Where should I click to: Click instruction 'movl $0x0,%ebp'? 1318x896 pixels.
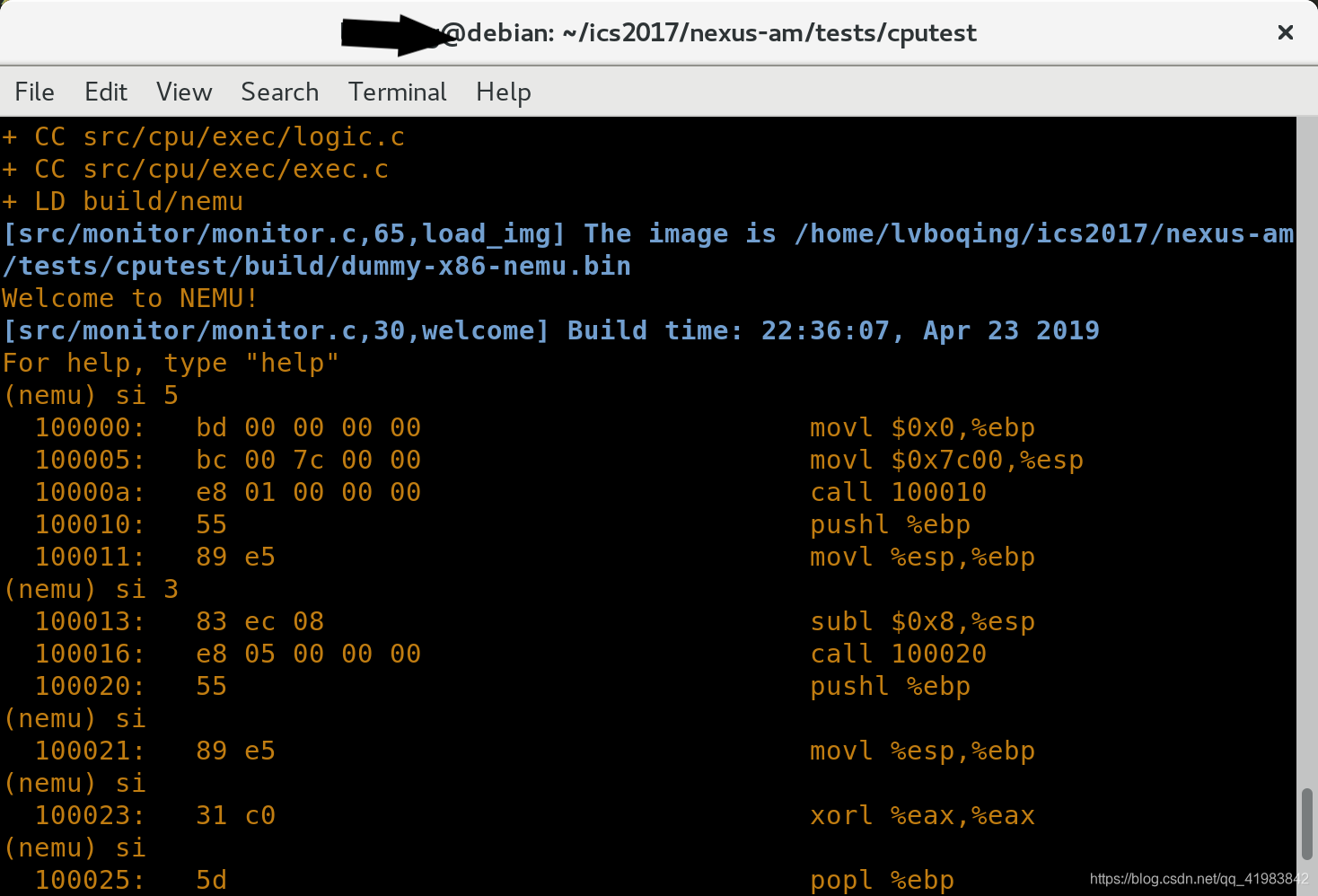[922, 427]
